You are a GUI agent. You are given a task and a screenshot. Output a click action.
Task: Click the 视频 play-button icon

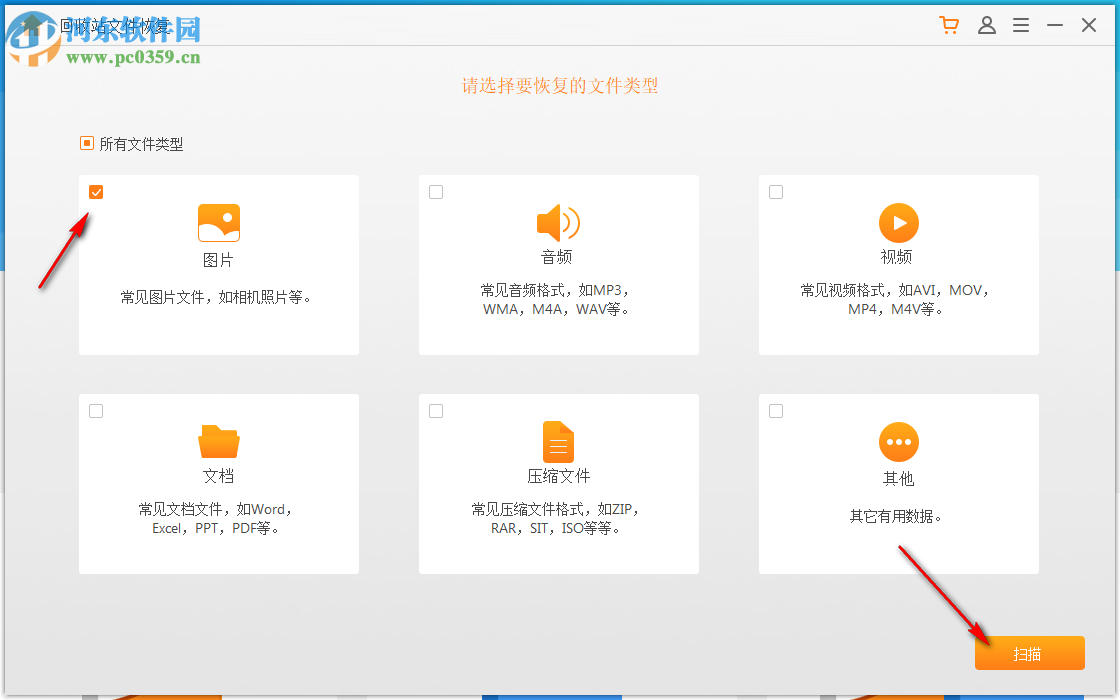(x=898, y=222)
